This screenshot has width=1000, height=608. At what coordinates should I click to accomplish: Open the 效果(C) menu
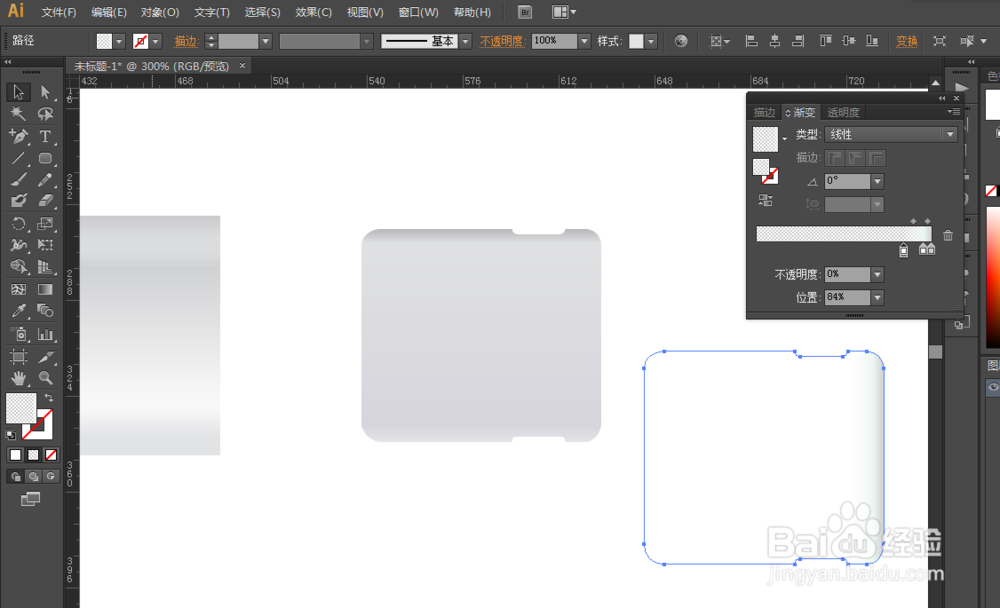313,12
